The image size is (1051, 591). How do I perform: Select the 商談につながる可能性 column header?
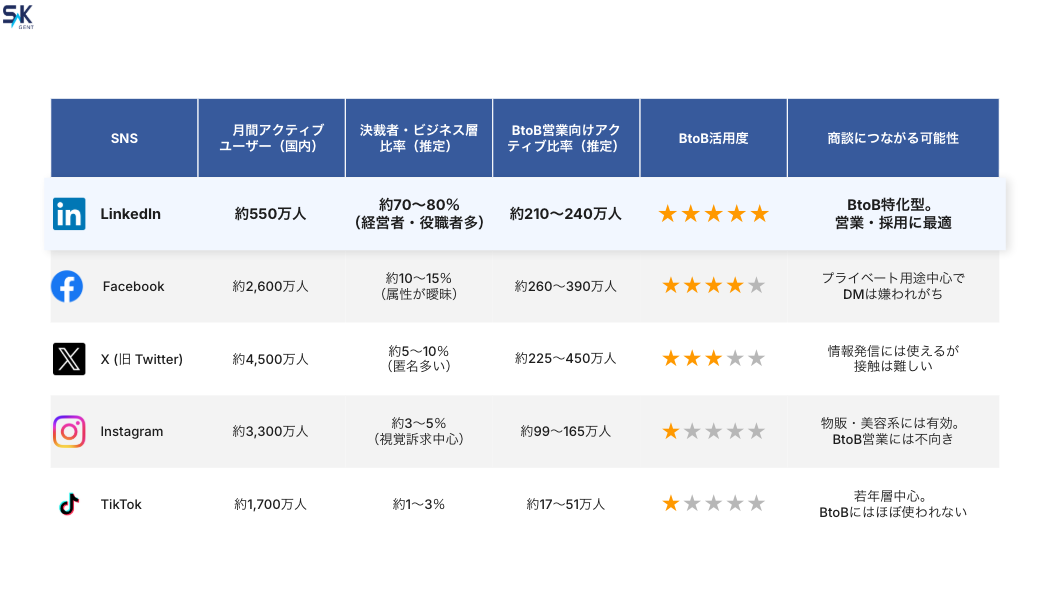click(x=893, y=138)
